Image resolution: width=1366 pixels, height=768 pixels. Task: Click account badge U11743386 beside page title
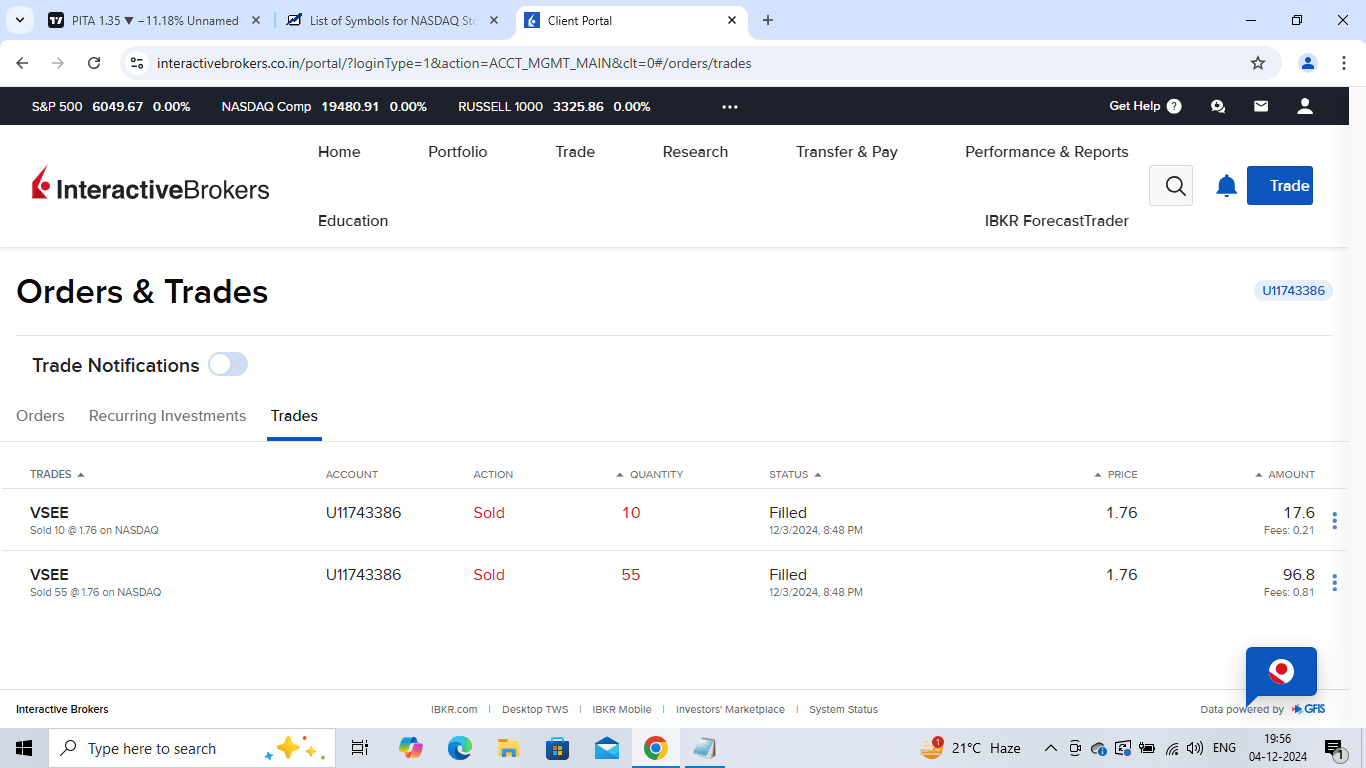click(1293, 291)
